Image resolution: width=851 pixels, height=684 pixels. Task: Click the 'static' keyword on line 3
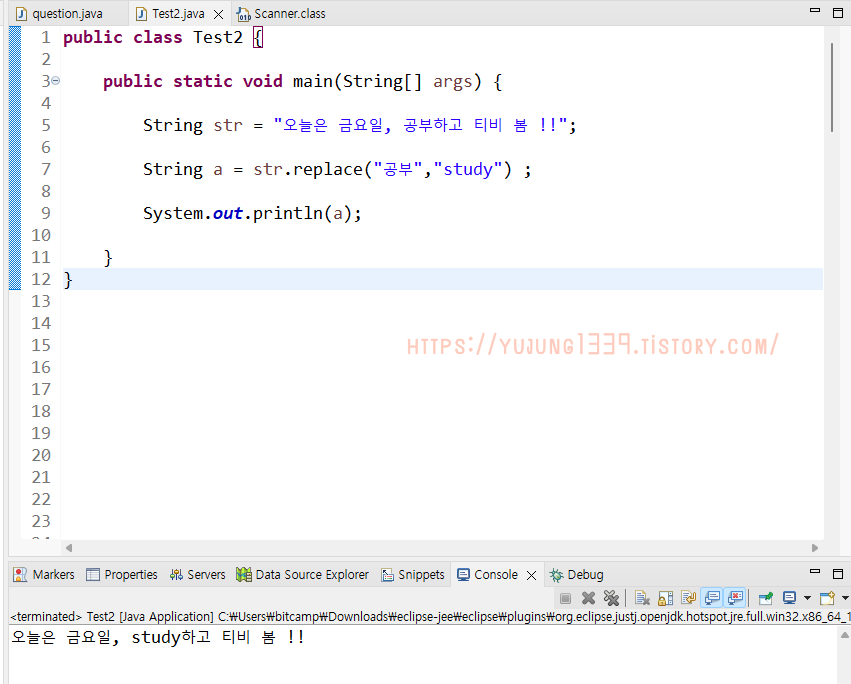click(x=202, y=81)
